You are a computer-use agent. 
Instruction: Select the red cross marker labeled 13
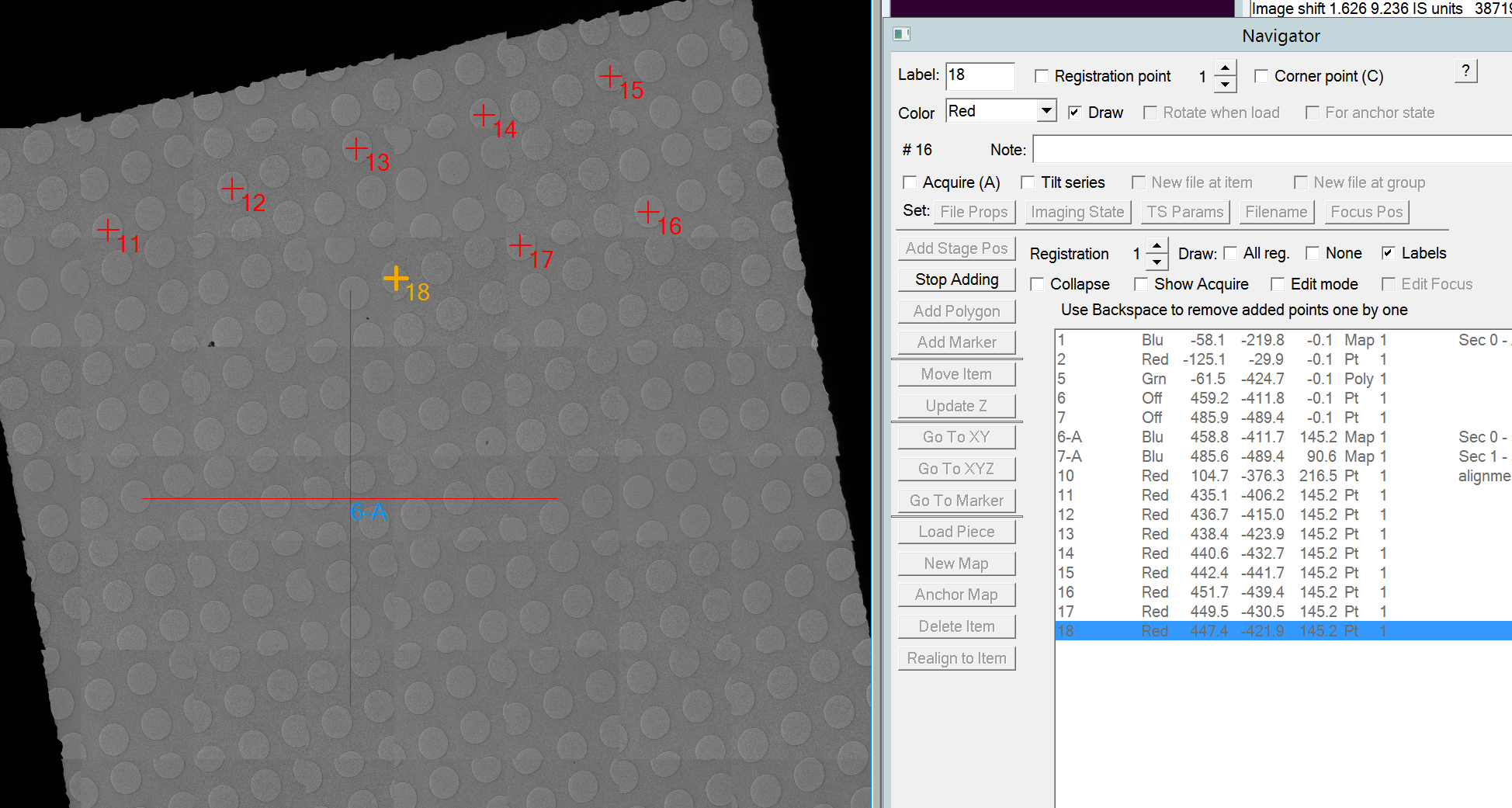[x=356, y=148]
